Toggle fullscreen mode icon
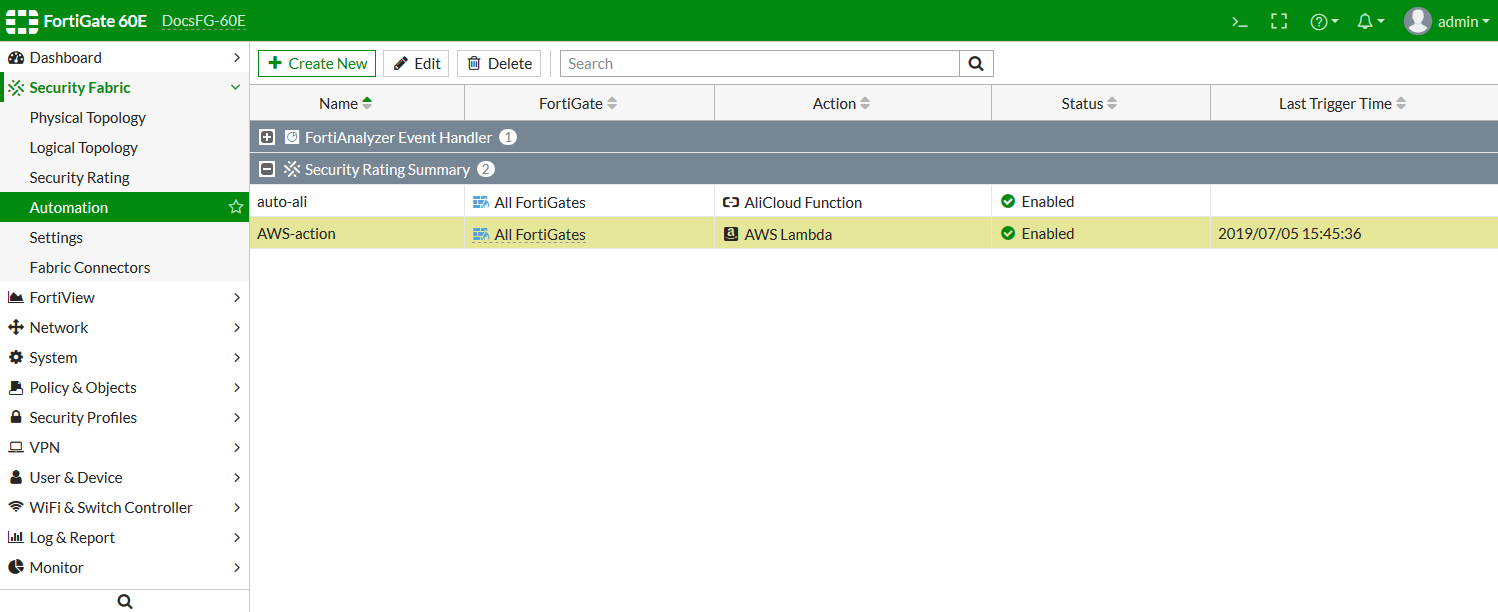This screenshot has width=1498, height=612. (1279, 21)
